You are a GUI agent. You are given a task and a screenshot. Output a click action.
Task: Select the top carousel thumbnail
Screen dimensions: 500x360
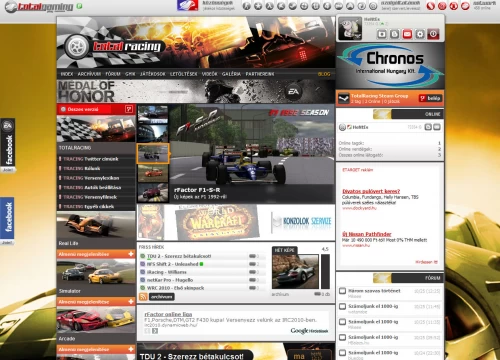[153, 114]
